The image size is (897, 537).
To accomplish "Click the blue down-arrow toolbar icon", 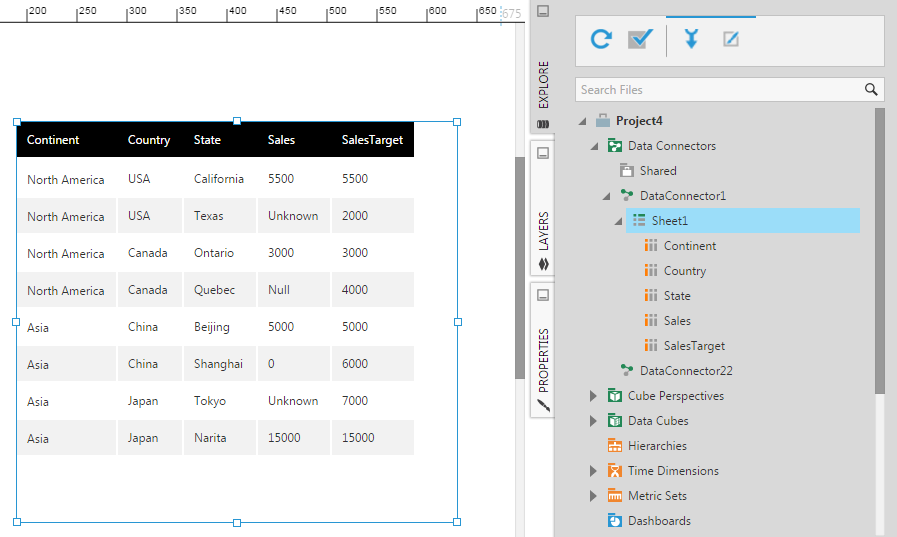I will tap(690, 39).
